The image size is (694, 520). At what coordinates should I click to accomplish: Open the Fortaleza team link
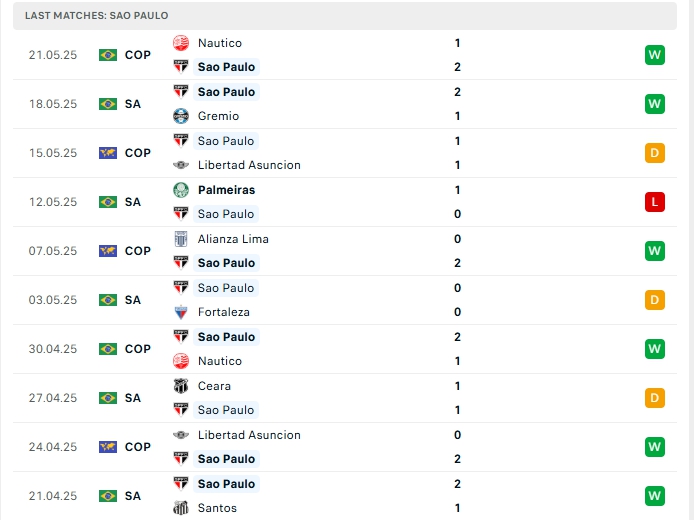tap(224, 312)
